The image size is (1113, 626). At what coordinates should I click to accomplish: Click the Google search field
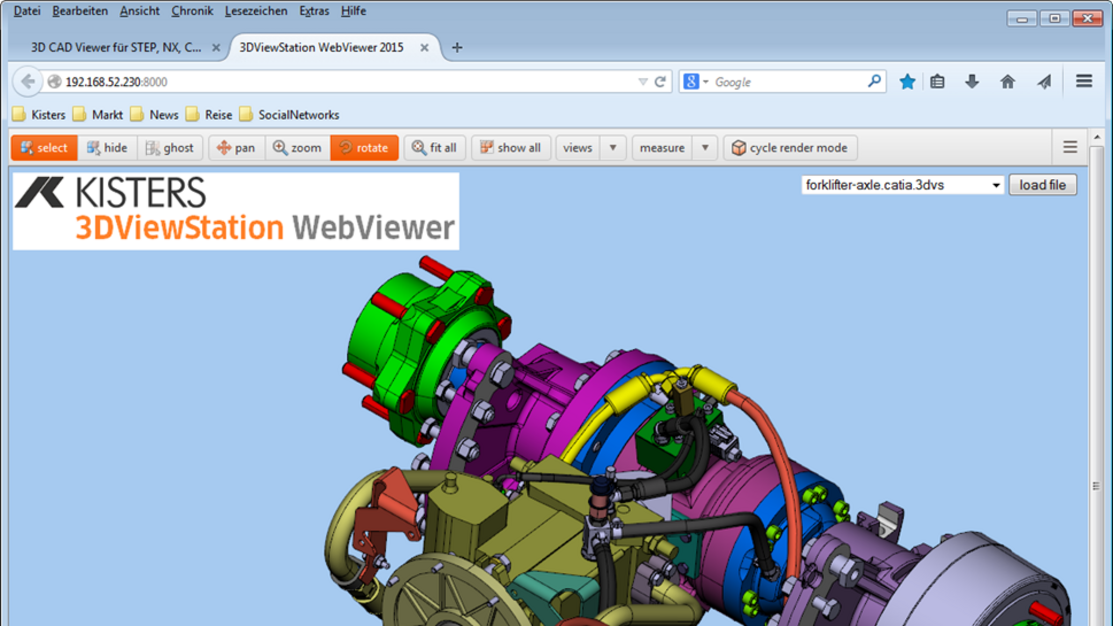click(788, 82)
